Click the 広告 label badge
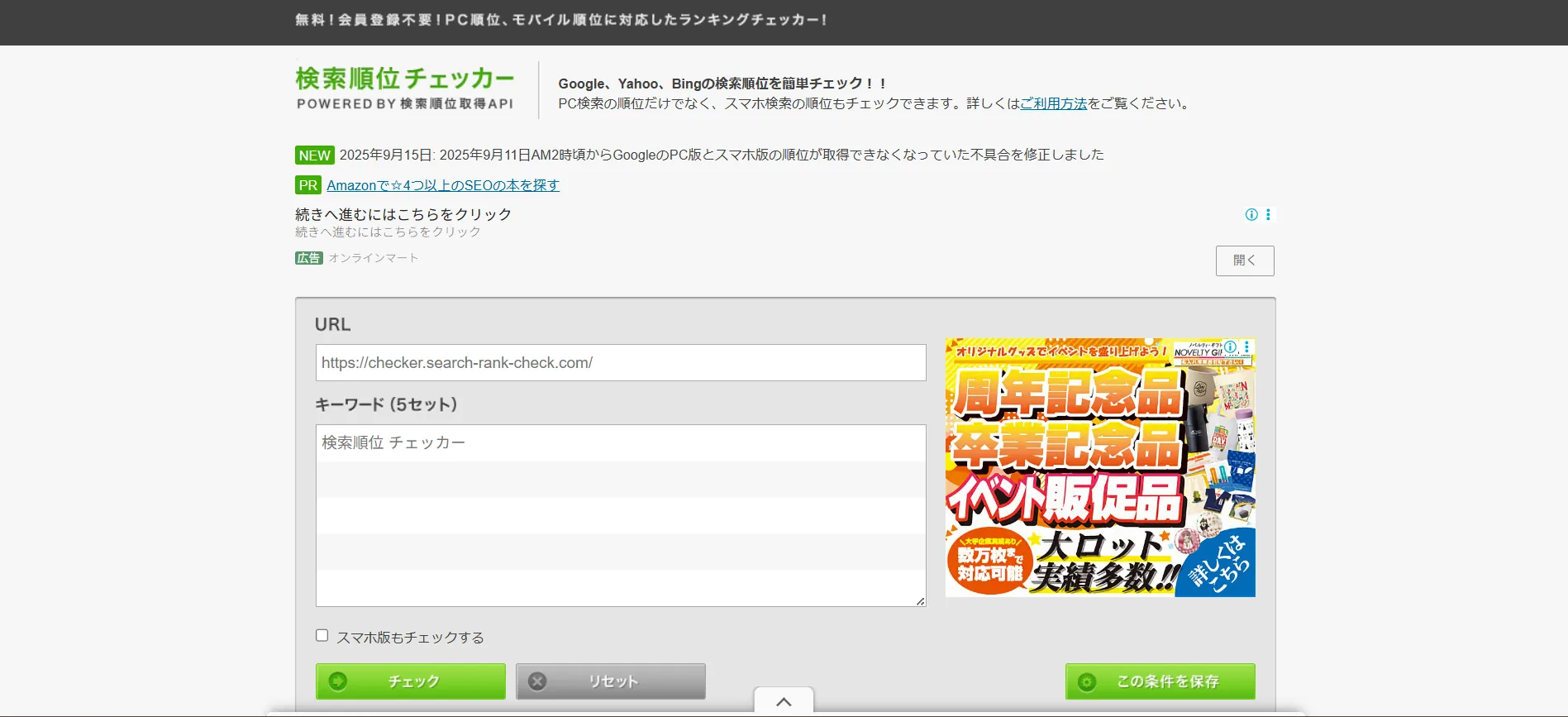The image size is (1568, 717). [x=308, y=258]
